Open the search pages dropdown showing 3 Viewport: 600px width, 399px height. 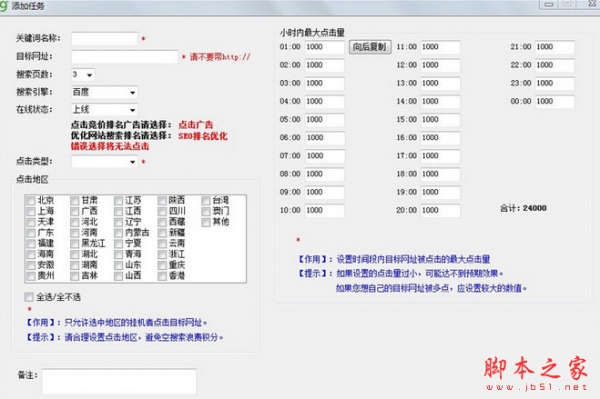83,75
